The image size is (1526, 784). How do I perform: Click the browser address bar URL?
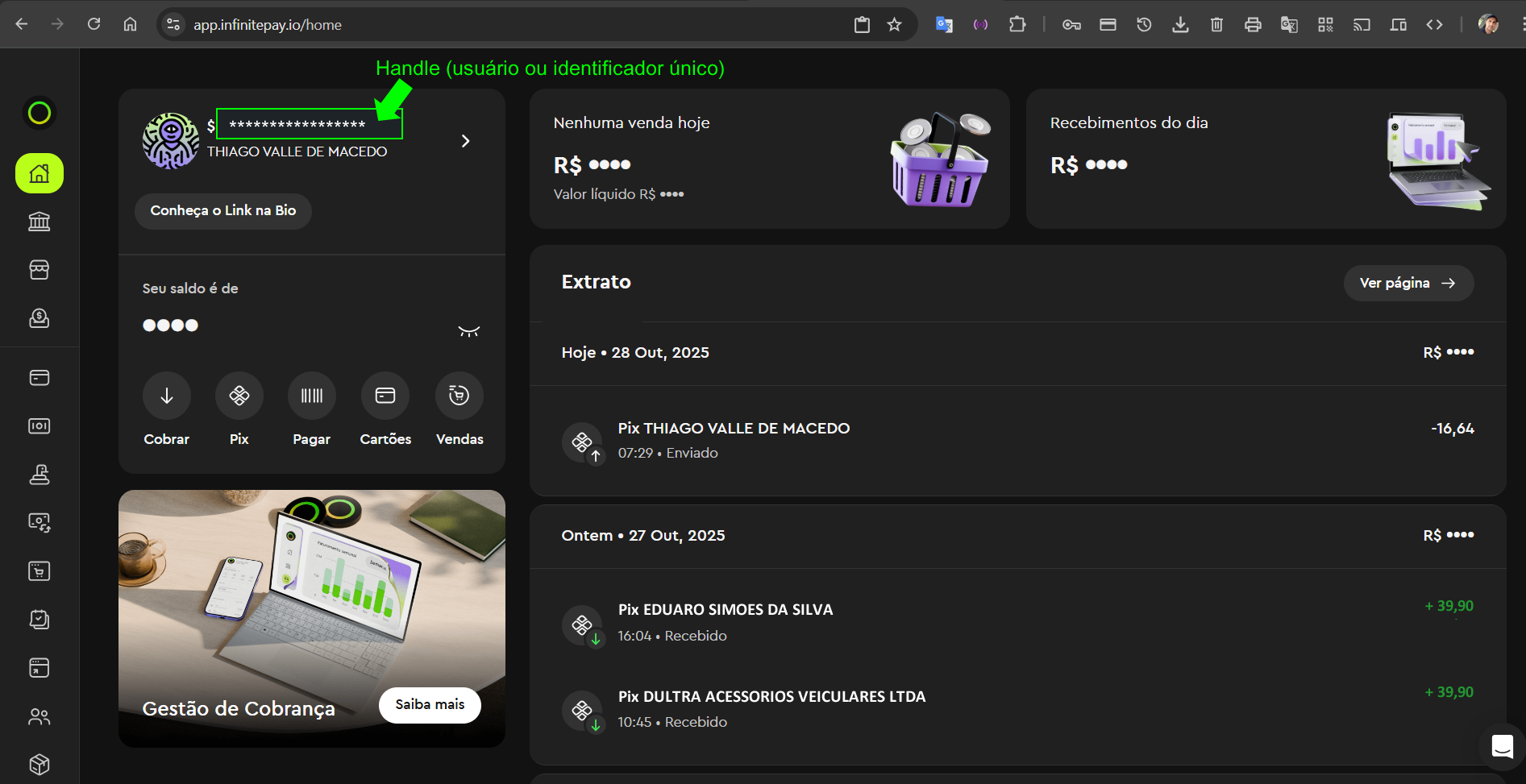coord(268,25)
